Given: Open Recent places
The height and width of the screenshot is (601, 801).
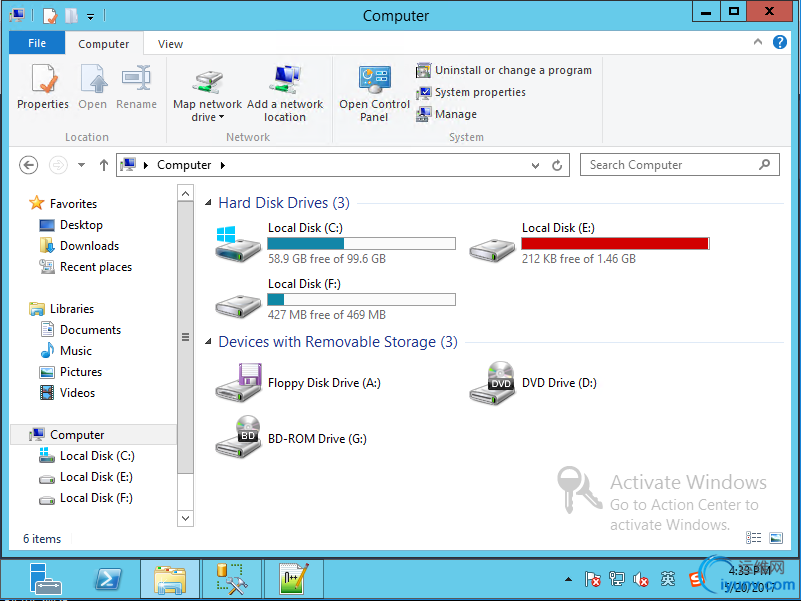Looking at the screenshot, I should pos(86,267).
